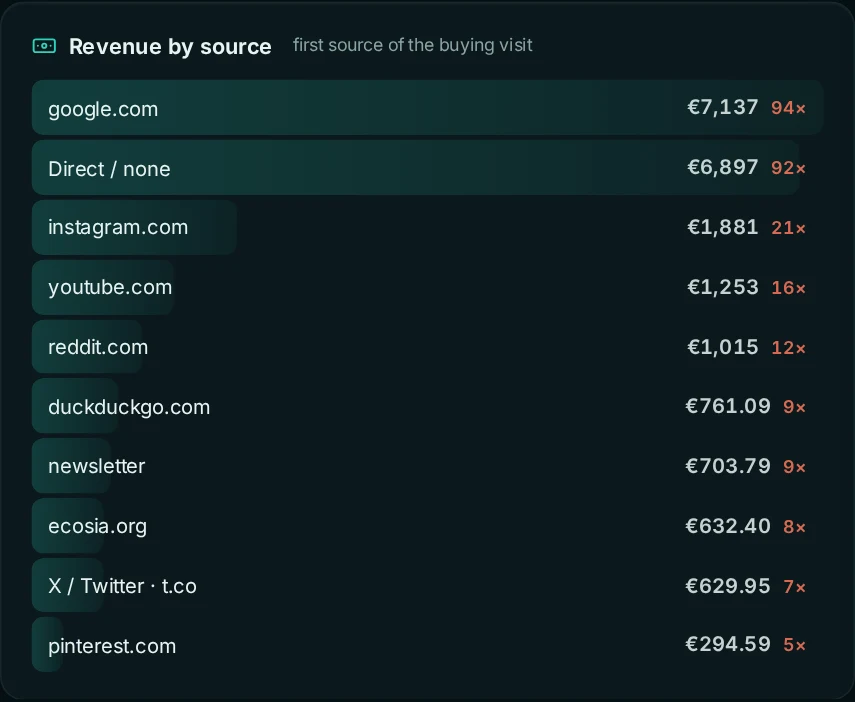Click the €703.79 revenue value
Image resolution: width=855 pixels, height=702 pixels.
pyautogui.click(x=728, y=466)
